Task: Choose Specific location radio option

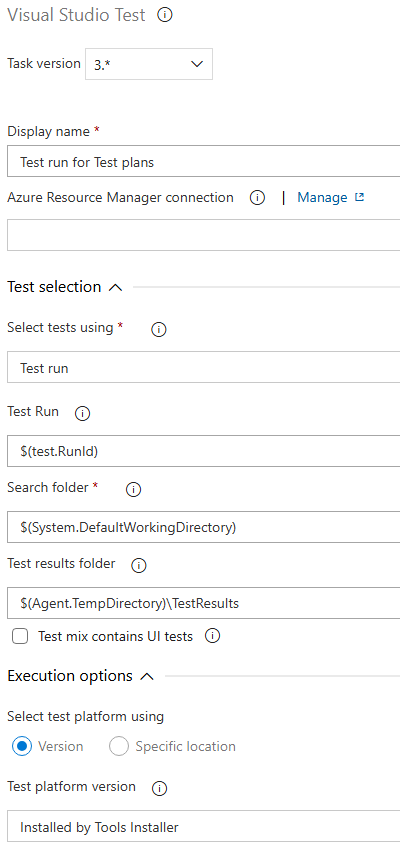Action: (x=118, y=746)
